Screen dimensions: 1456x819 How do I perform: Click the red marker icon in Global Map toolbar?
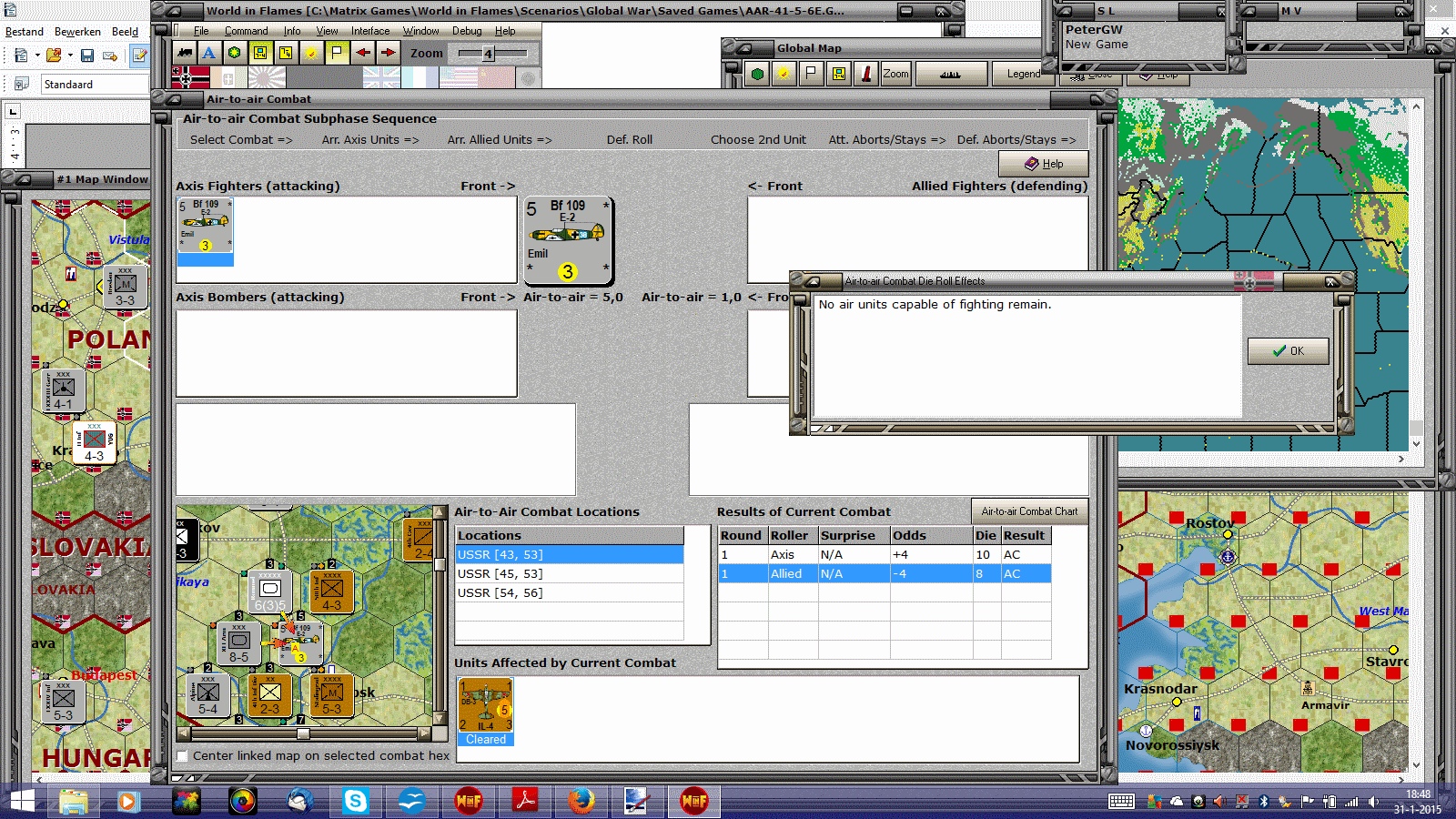865,74
